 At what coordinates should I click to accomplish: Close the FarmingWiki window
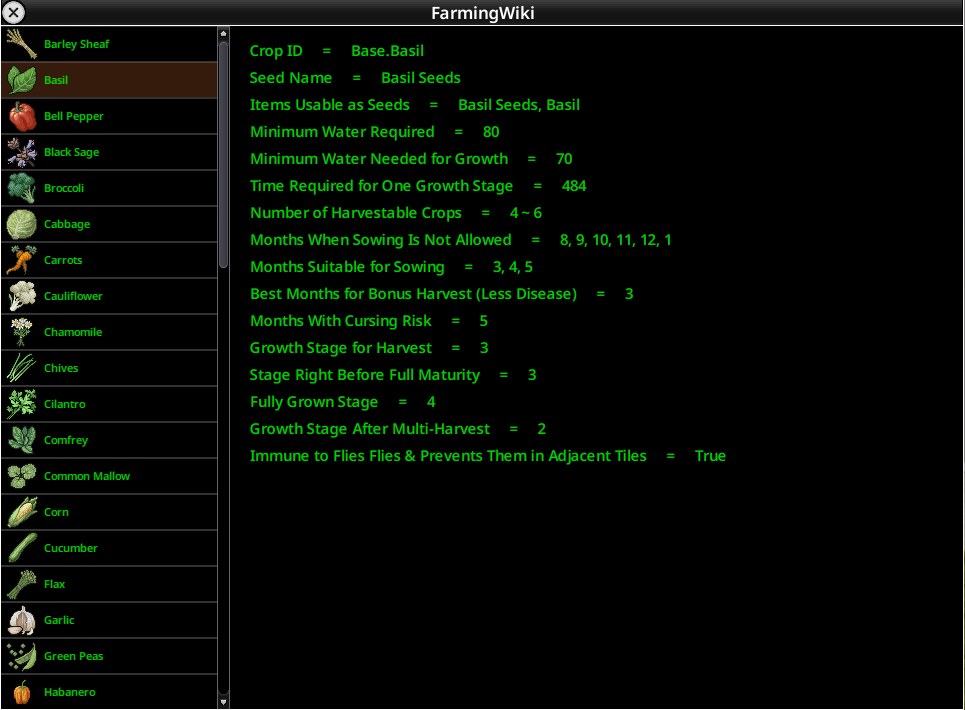(14, 12)
